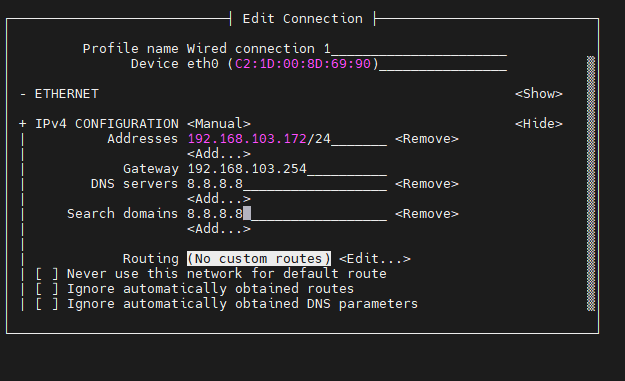Click the vertical scrollbar on the right
This screenshot has height=381, width=625.
[591, 183]
